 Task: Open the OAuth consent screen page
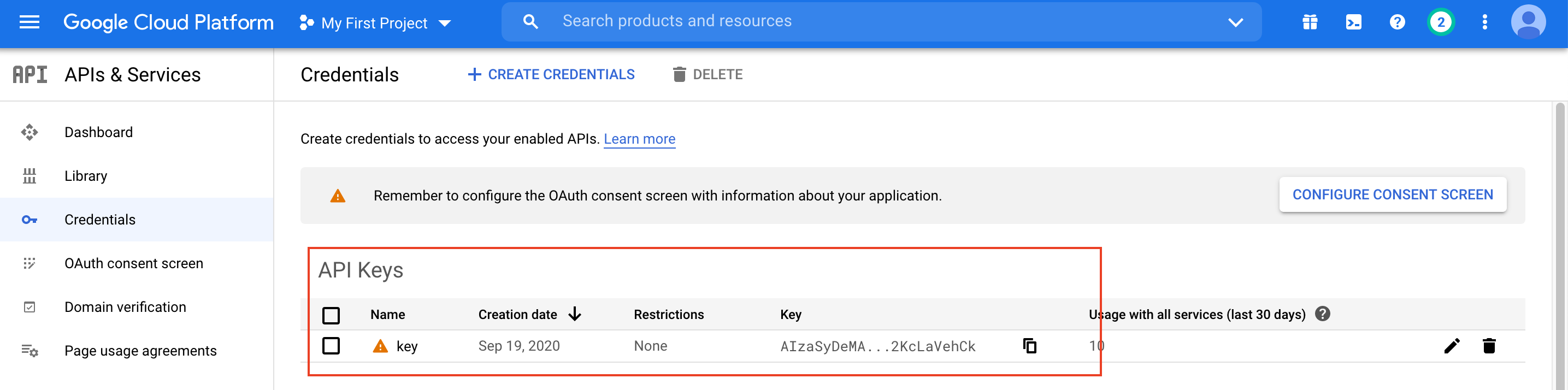tap(134, 263)
